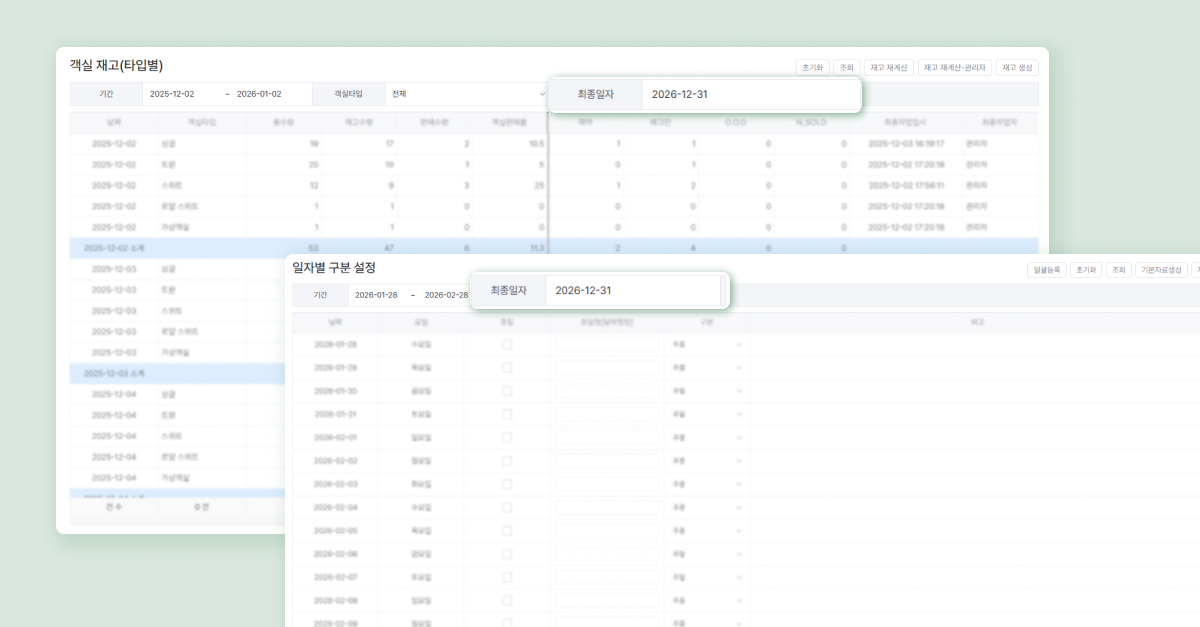Screen dimensions: 1200x627
Task: Open 구분 dropdown for 2026-02-02 row
Action: (x=707, y=461)
